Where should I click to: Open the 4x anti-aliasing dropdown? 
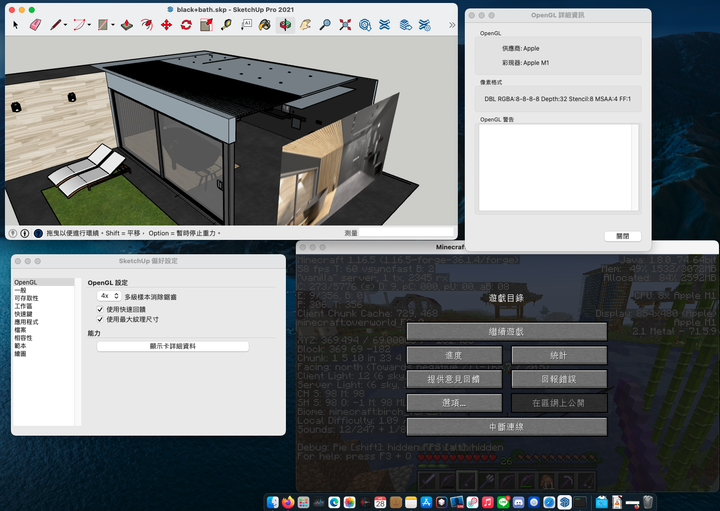[109, 296]
